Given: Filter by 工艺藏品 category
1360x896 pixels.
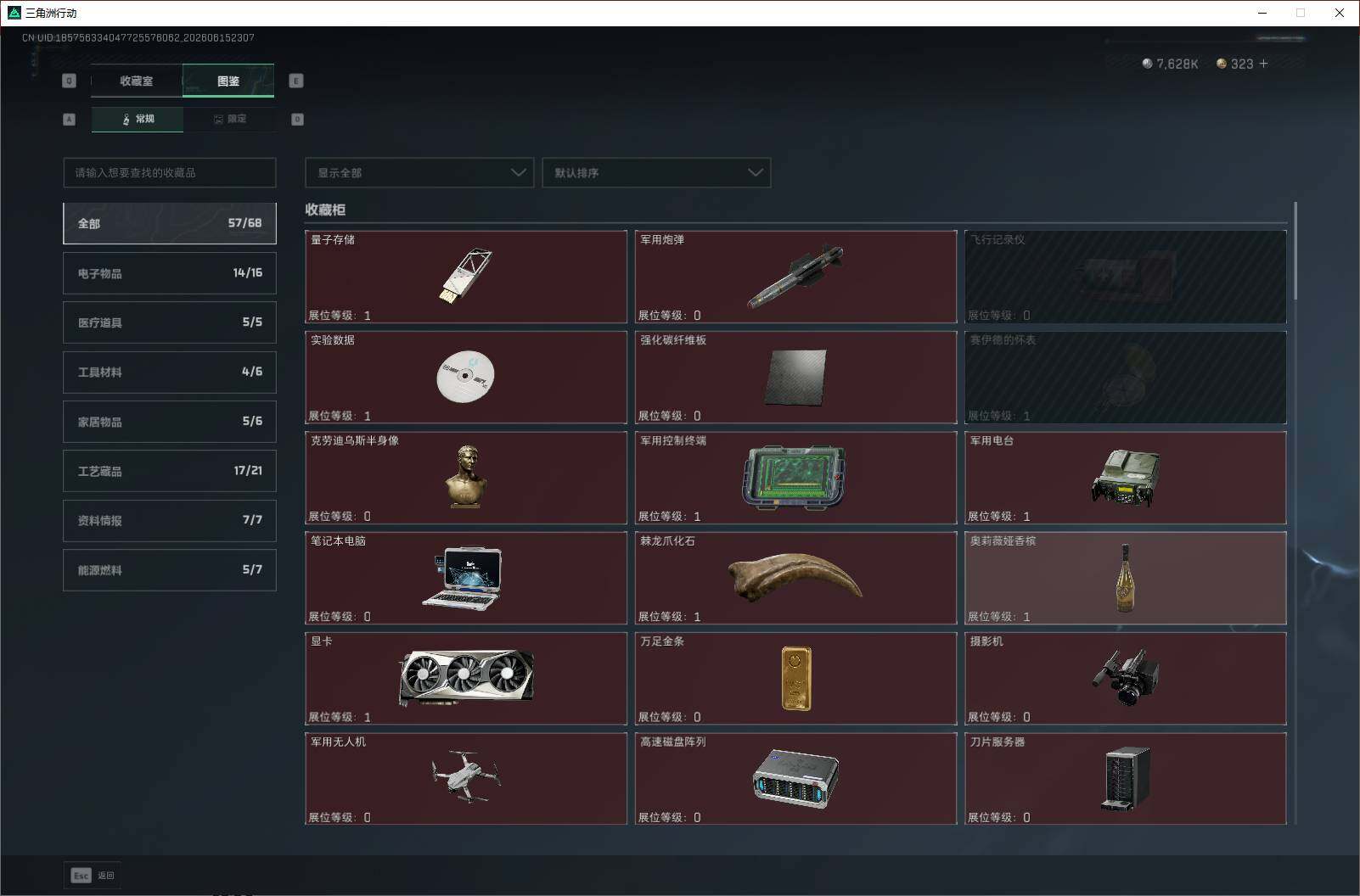Looking at the screenshot, I should tap(170, 471).
